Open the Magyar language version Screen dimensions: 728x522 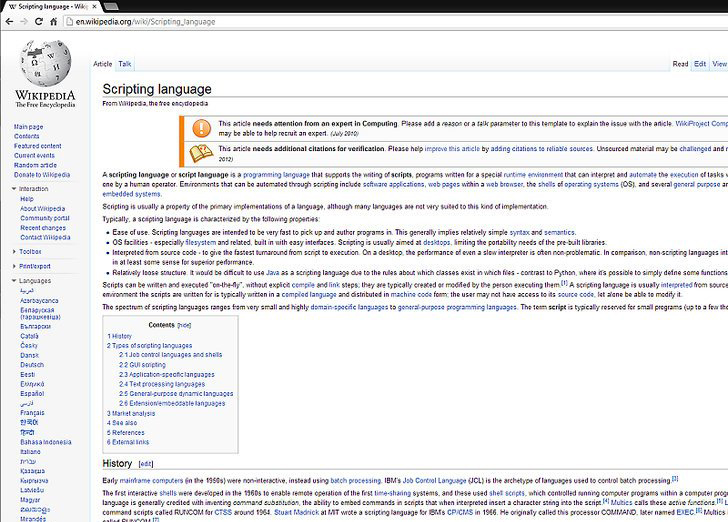(30, 500)
